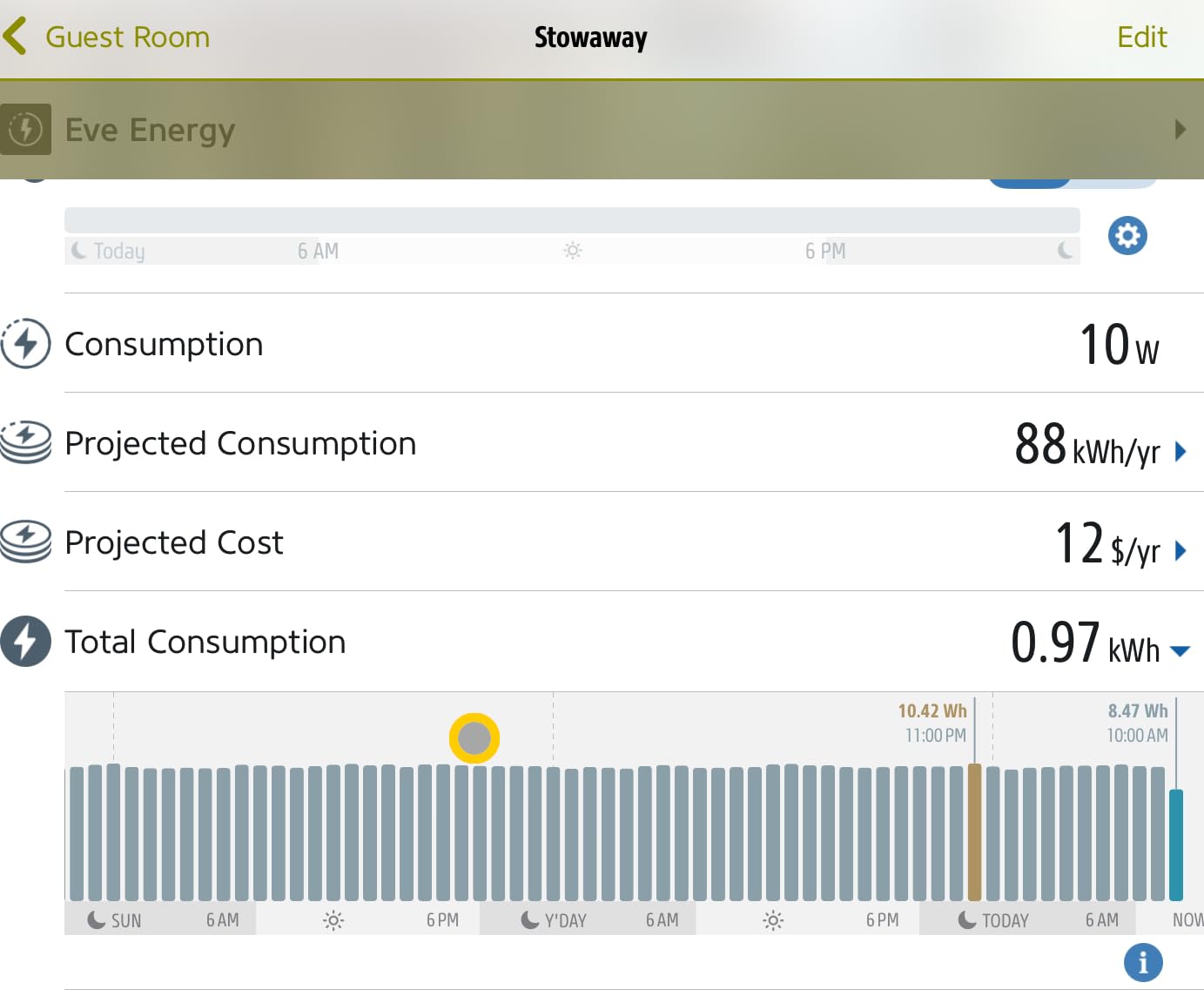Viewport: 1204px width, 1003px height.
Task: Select the teal current-hour bar at NOW
Action: [x=1176, y=845]
